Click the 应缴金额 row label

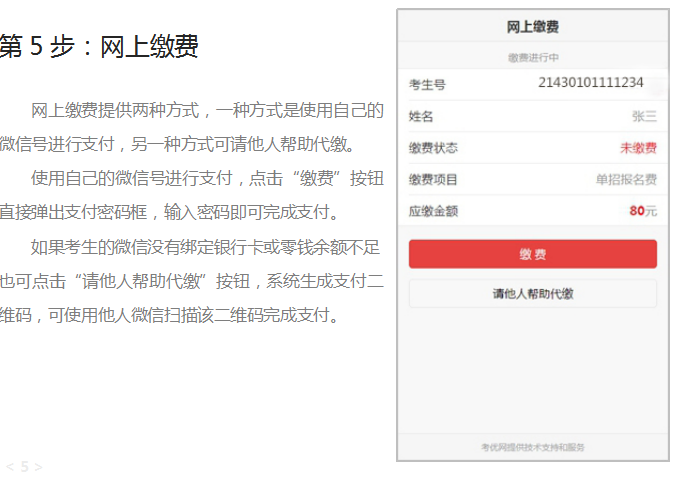tap(433, 212)
